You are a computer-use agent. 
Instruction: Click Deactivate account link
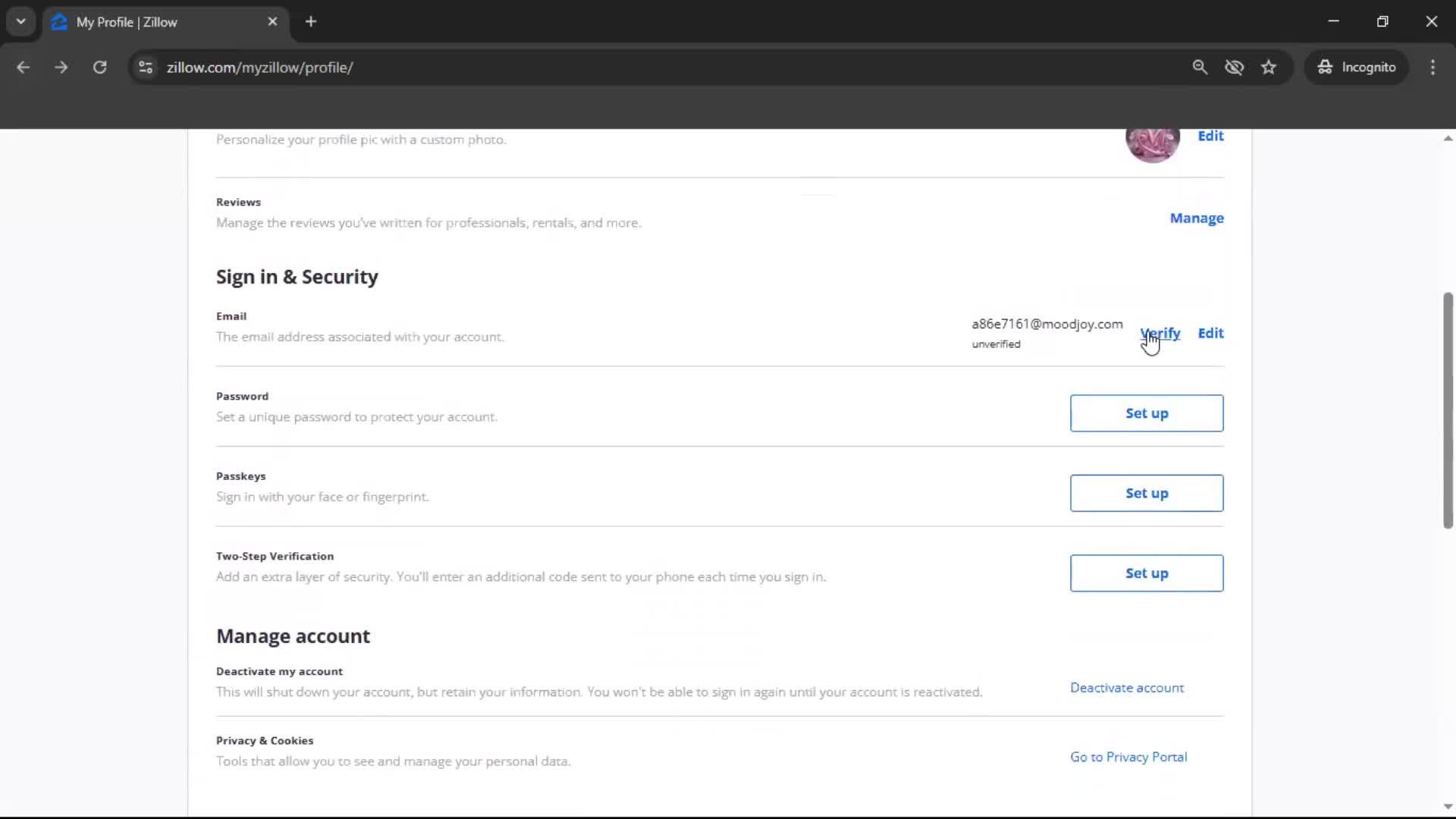[x=1126, y=688]
